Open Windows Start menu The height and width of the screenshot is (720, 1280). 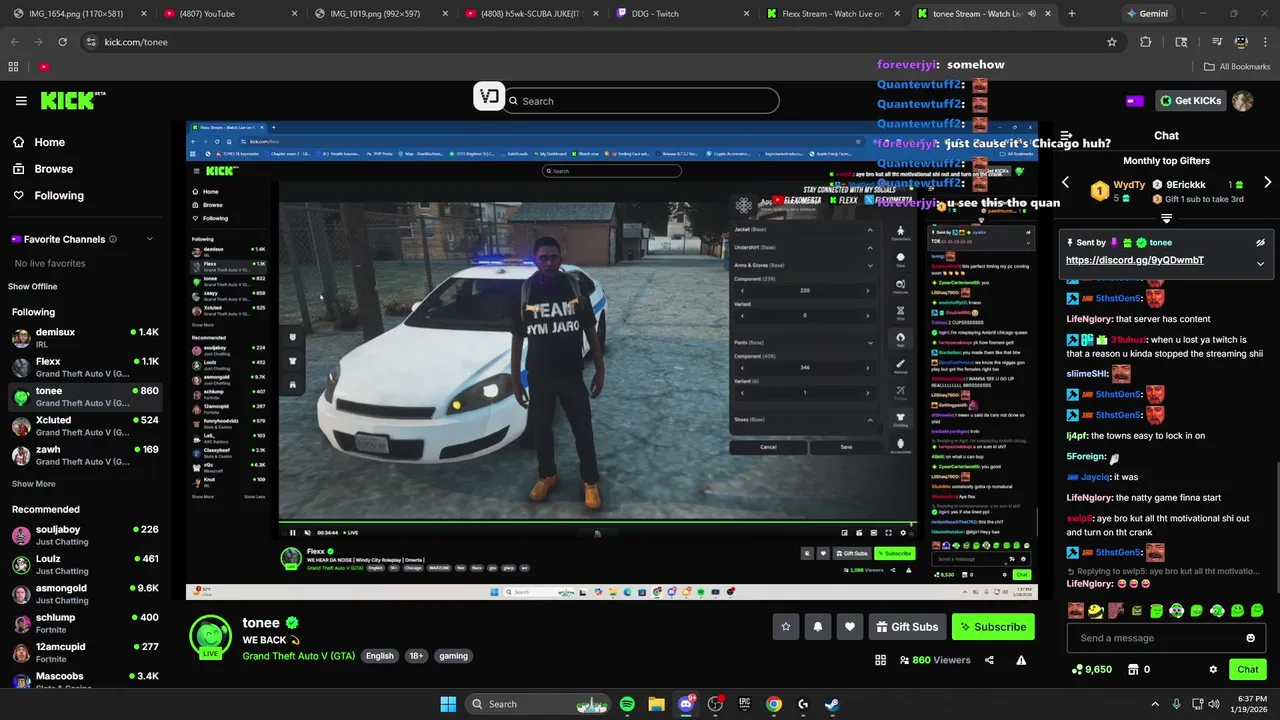[x=448, y=704]
